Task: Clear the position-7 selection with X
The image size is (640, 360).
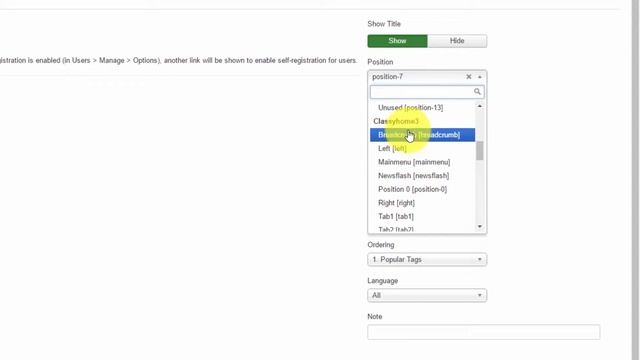Action: click(x=469, y=77)
